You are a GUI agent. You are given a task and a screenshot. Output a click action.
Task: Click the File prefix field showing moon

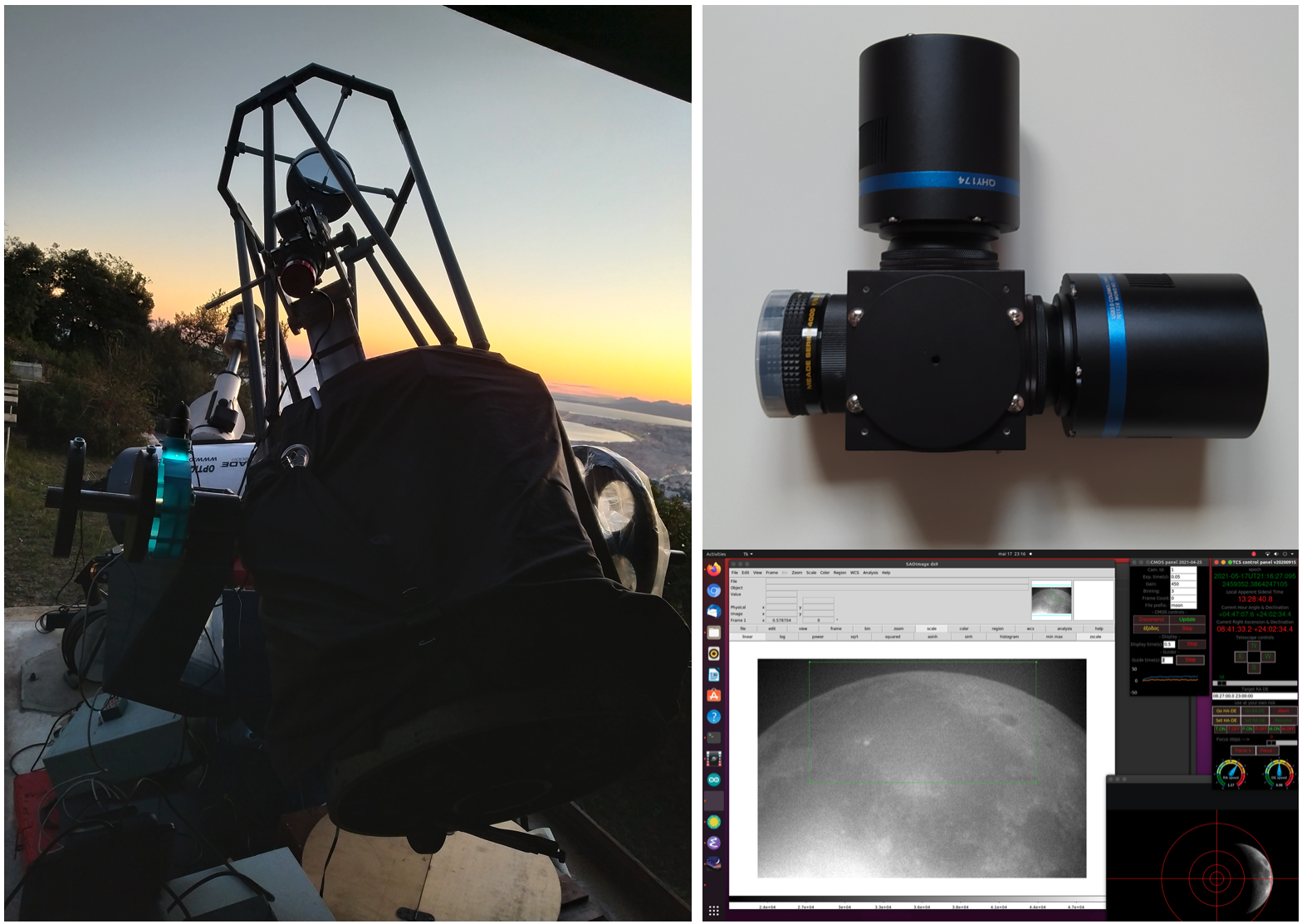(x=1183, y=605)
